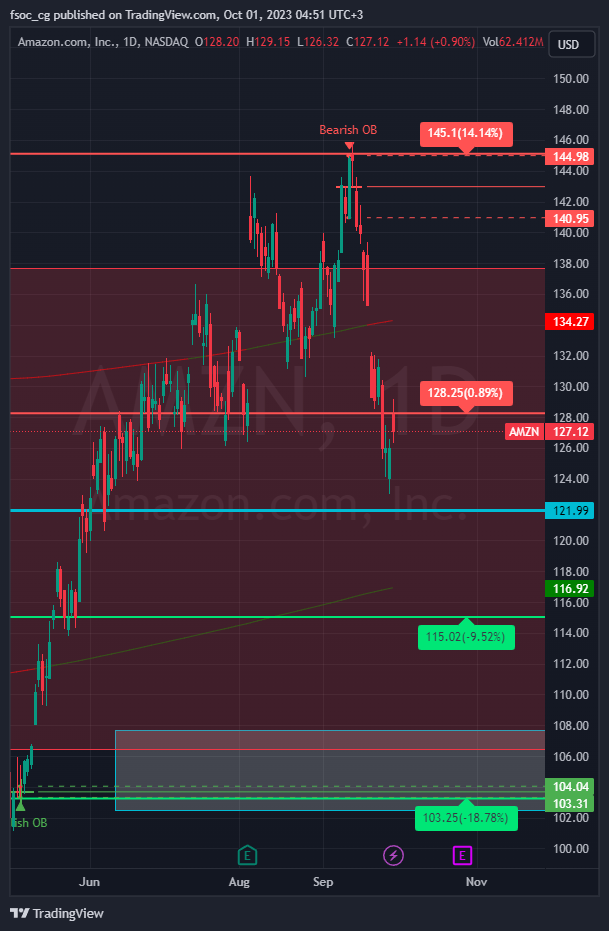This screenshot has width=609, height=931.
Task: Click the AMZN price line label
Action: click(524, 432)
